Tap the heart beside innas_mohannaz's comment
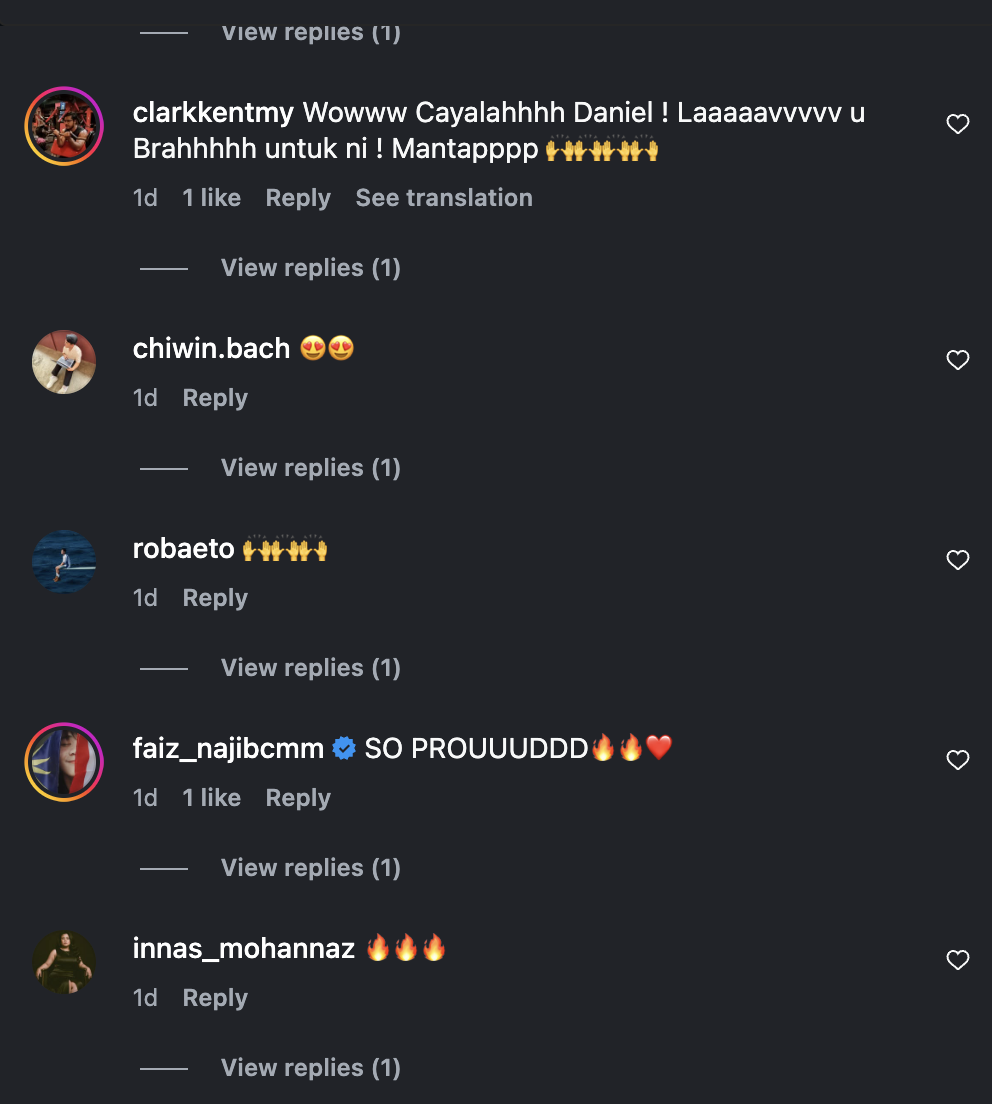The image size is (992, 1104). (958, 960)
